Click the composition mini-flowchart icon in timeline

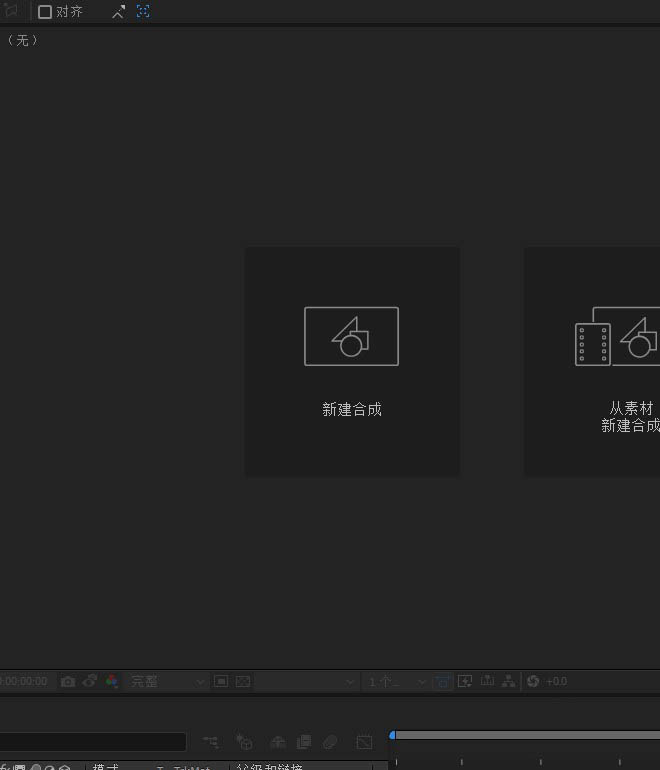click(211, 742)
